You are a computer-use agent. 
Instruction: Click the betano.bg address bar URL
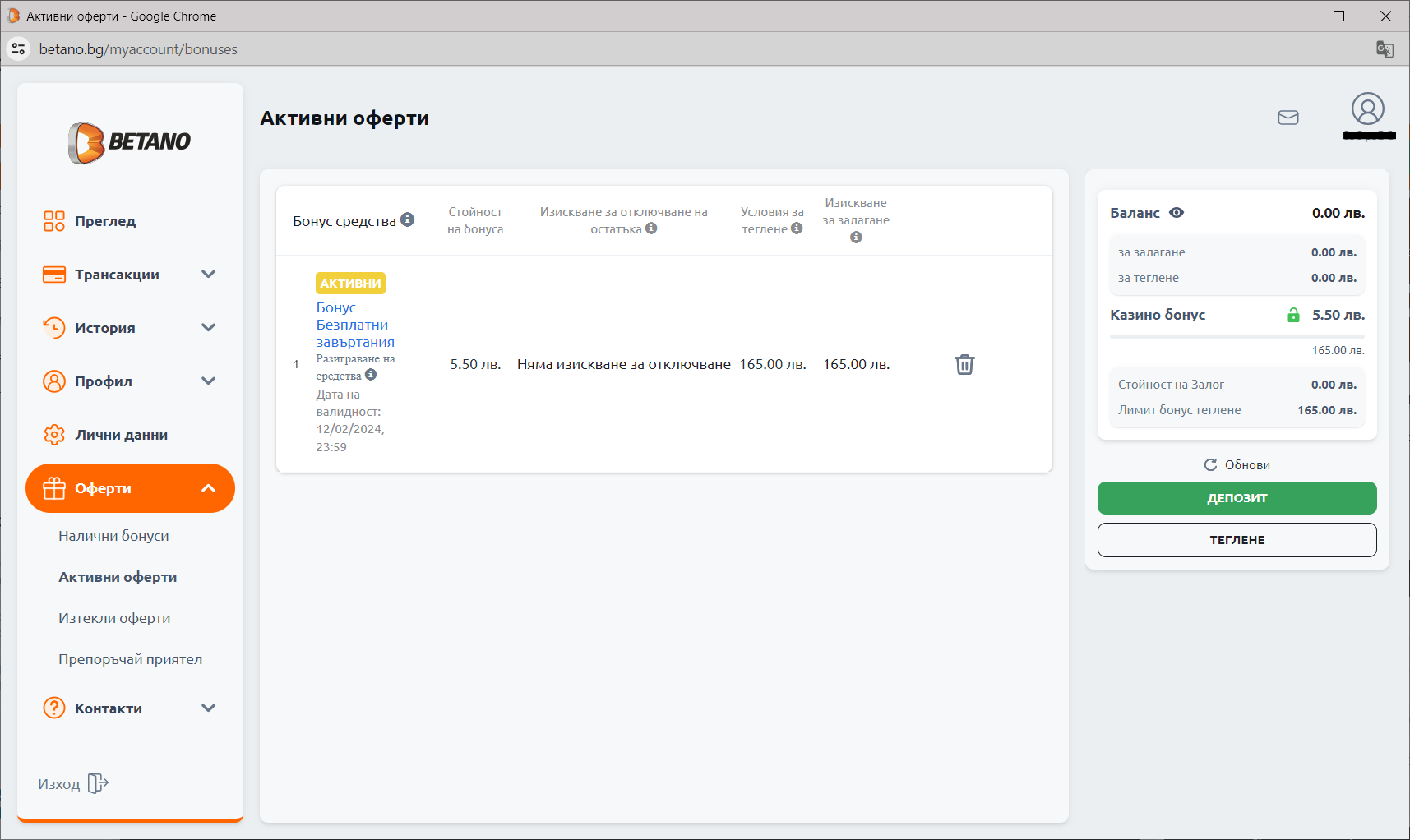138,49
